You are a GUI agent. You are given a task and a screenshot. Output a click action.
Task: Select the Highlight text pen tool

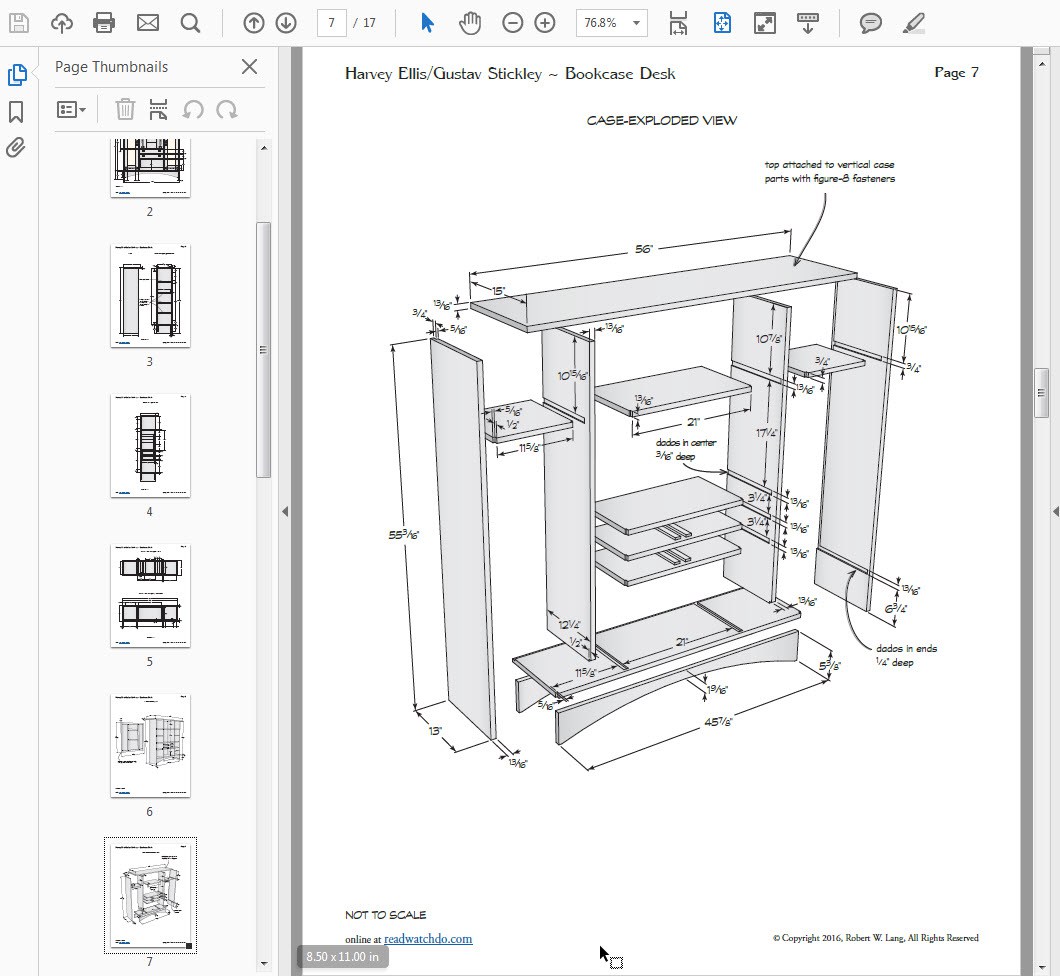click(912, 23)
